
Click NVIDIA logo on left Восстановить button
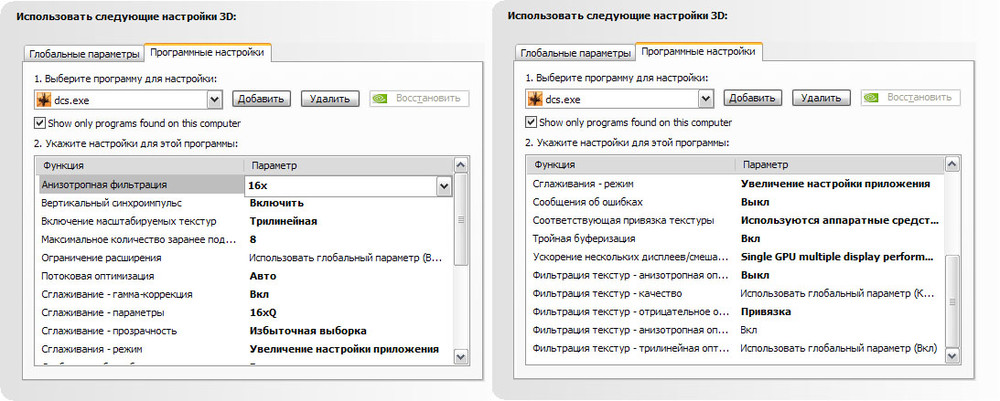click(x=381, y=99)
